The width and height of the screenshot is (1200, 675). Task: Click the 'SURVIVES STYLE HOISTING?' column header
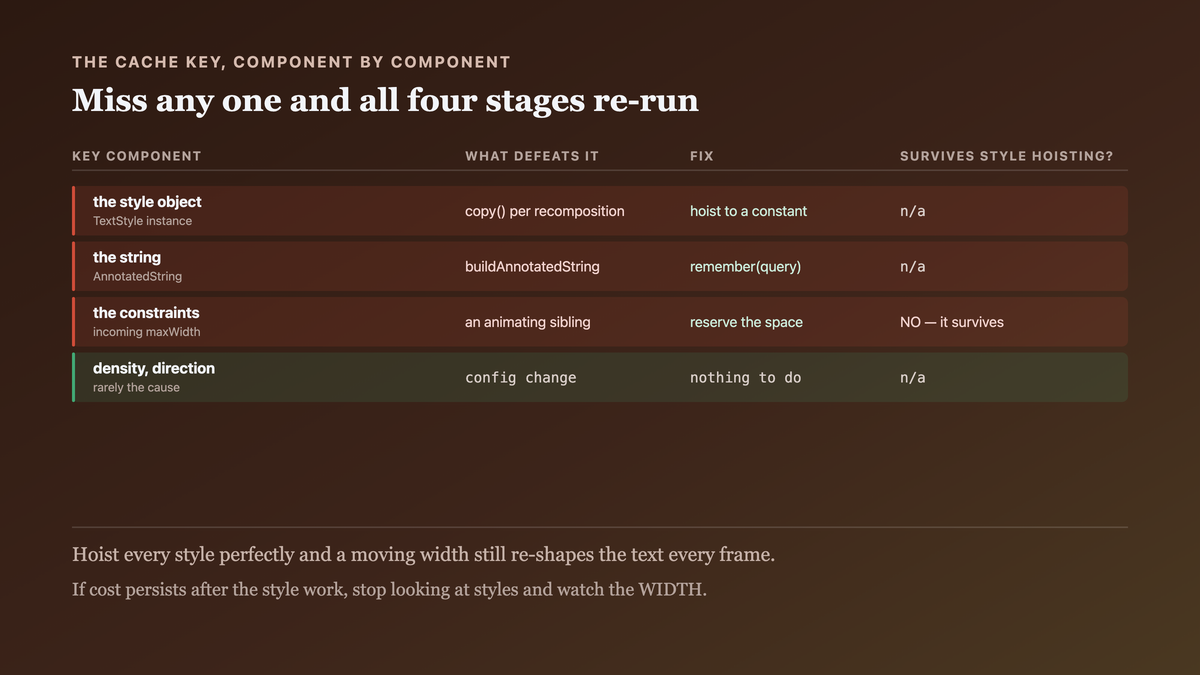tap(1007, 156)
